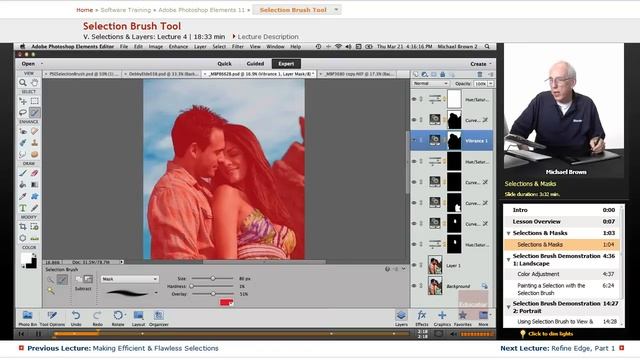Switch to the DebbyElde518.psd document tab

point(162,74)
